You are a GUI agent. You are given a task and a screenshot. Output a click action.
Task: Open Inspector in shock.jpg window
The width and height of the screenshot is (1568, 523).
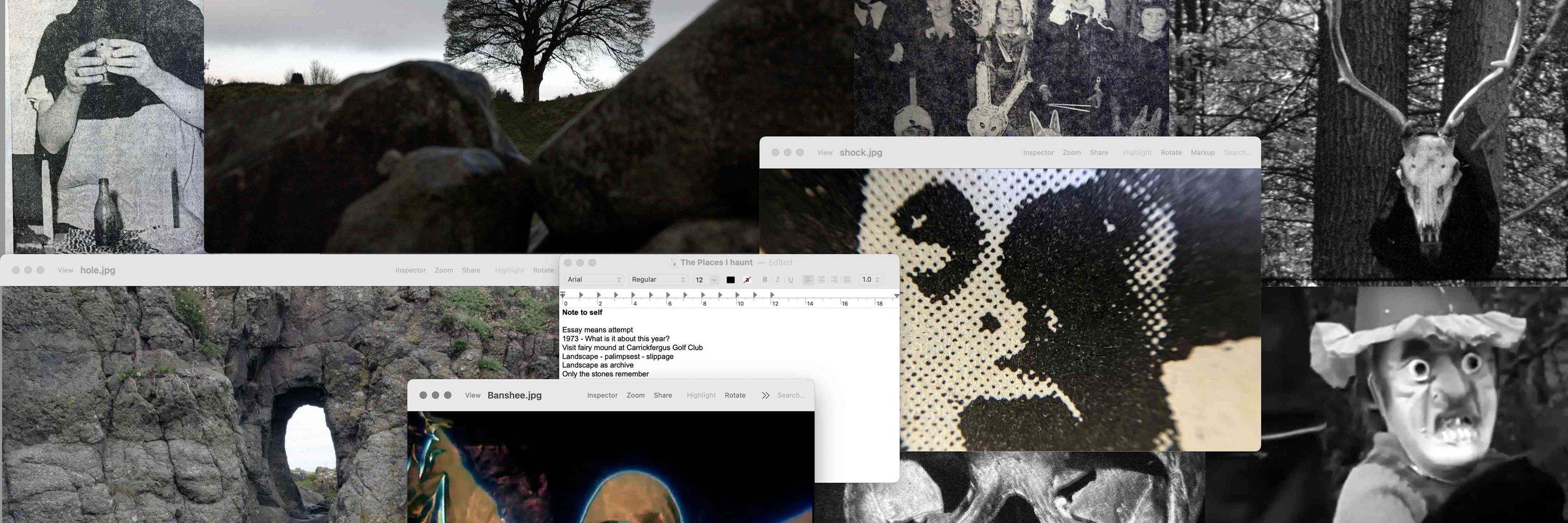click(1039, 153)
